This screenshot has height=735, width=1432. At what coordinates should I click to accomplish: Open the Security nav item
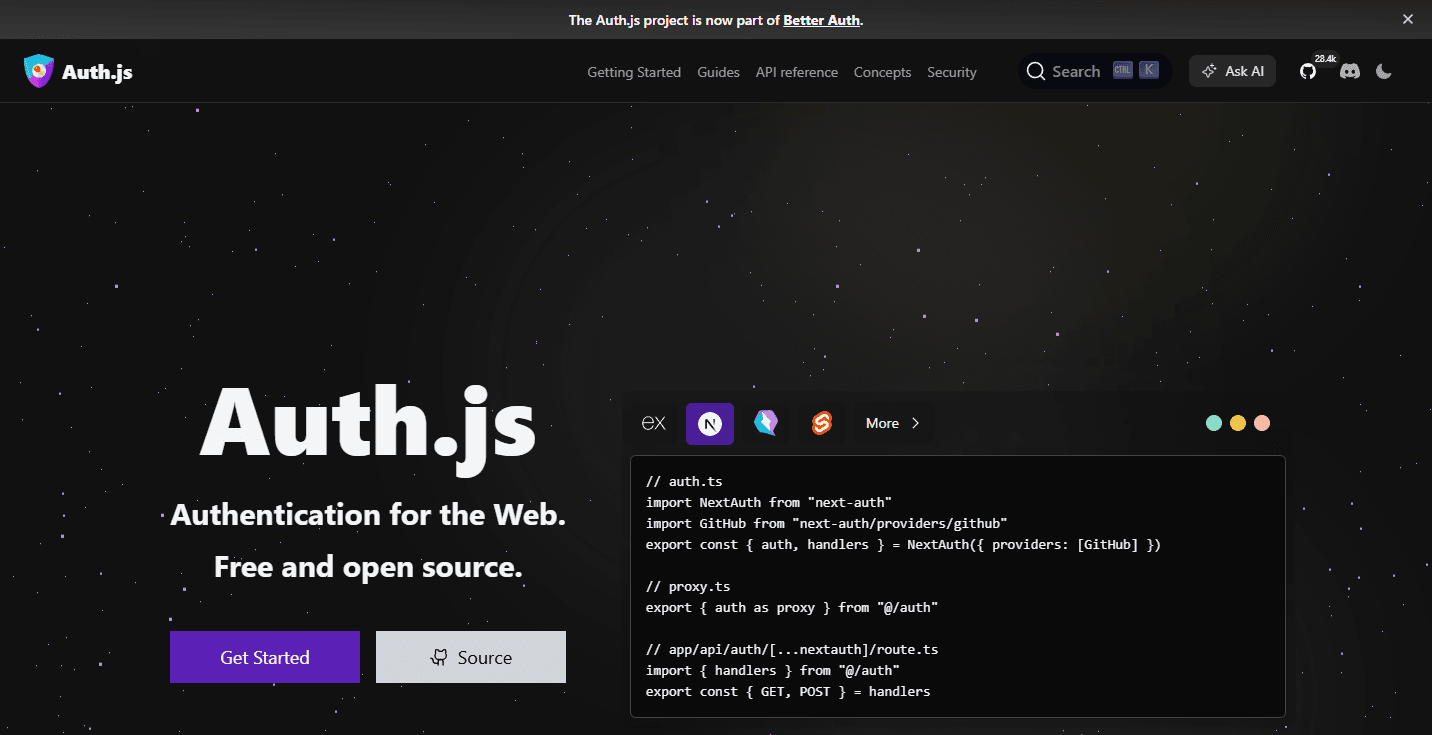point(952,72)
